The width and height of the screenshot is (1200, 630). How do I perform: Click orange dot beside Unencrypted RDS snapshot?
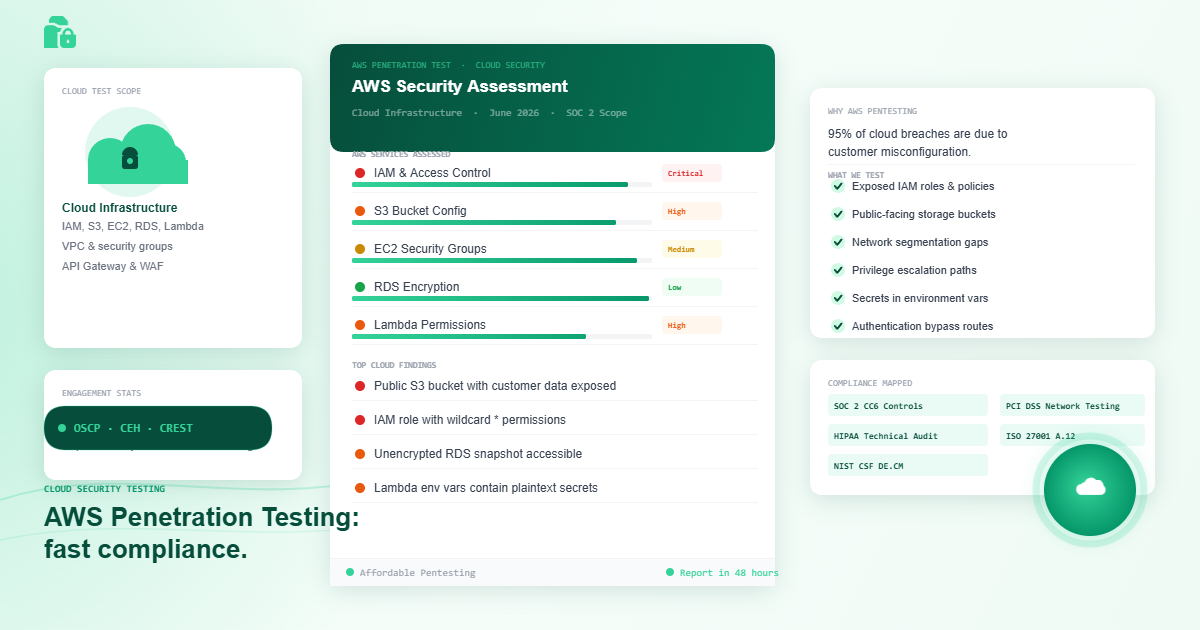coord(360,454)
